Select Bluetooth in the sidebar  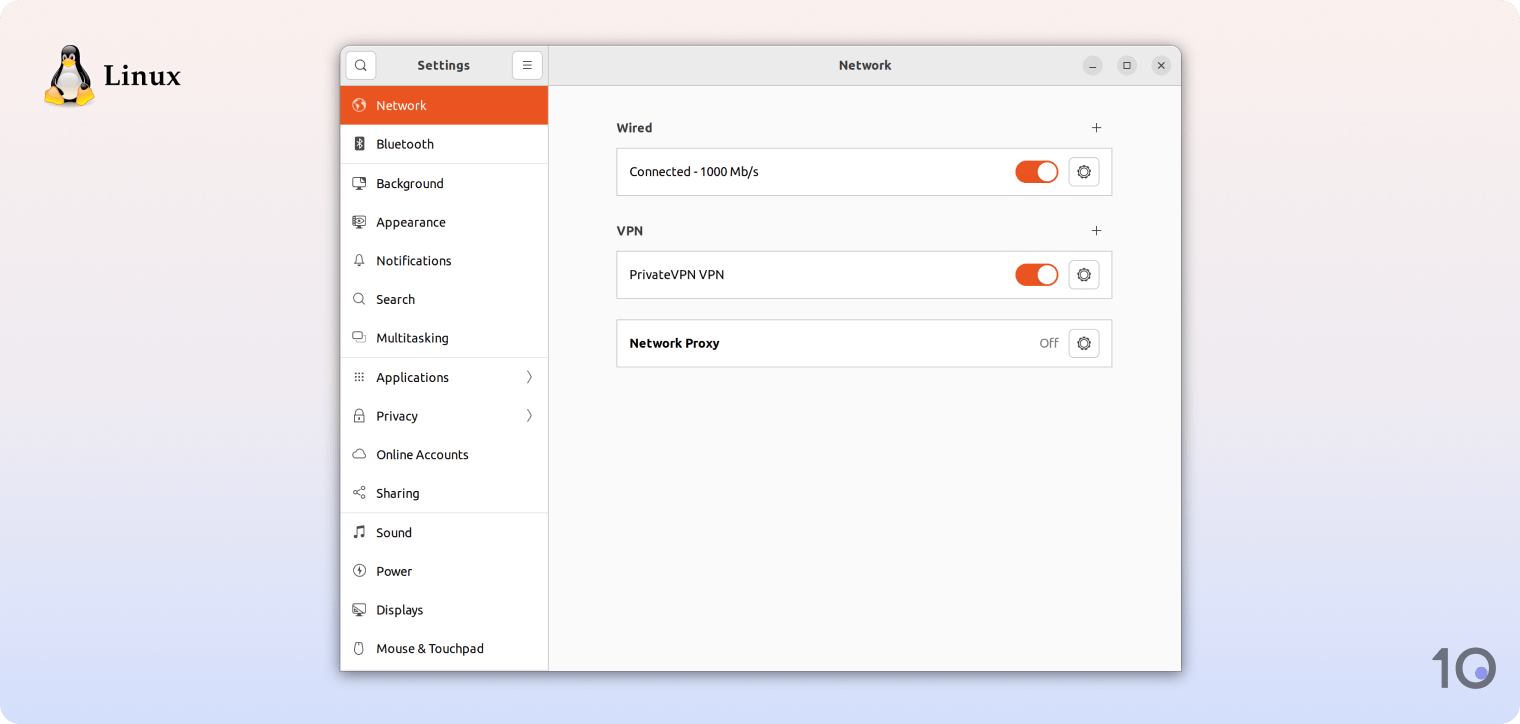444,144
